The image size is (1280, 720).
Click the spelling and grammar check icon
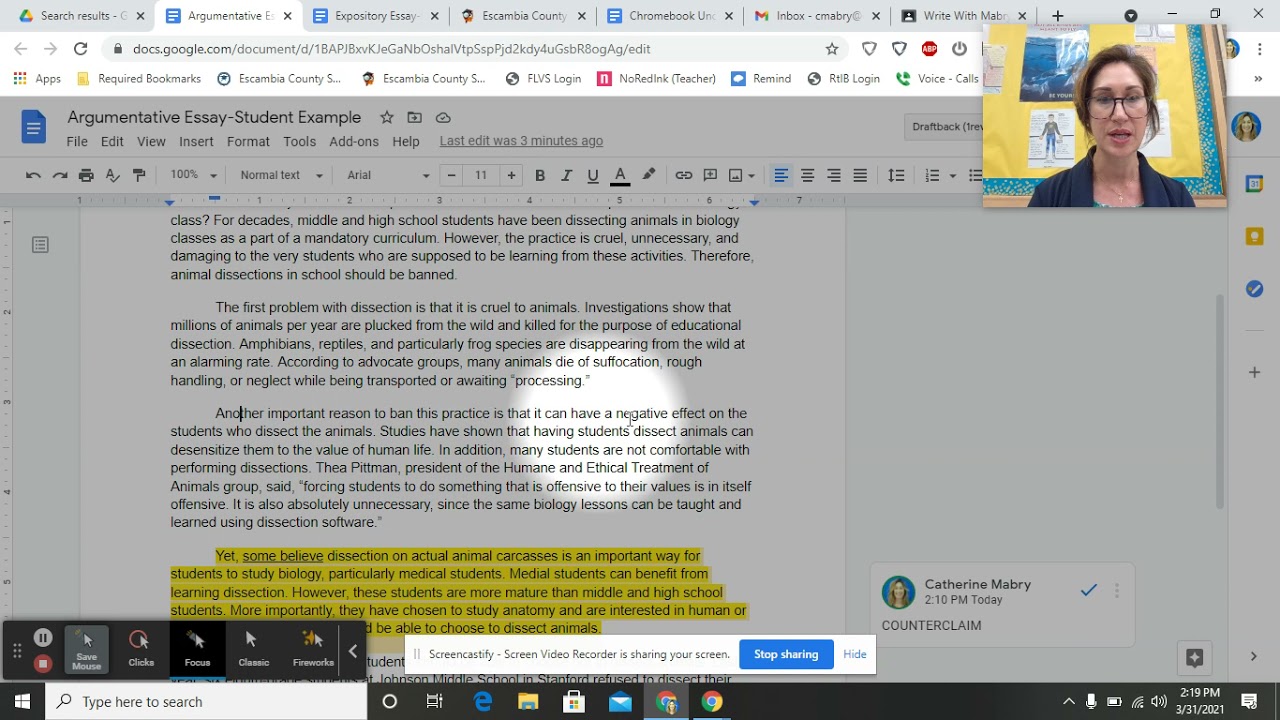[x=112, y=175]
